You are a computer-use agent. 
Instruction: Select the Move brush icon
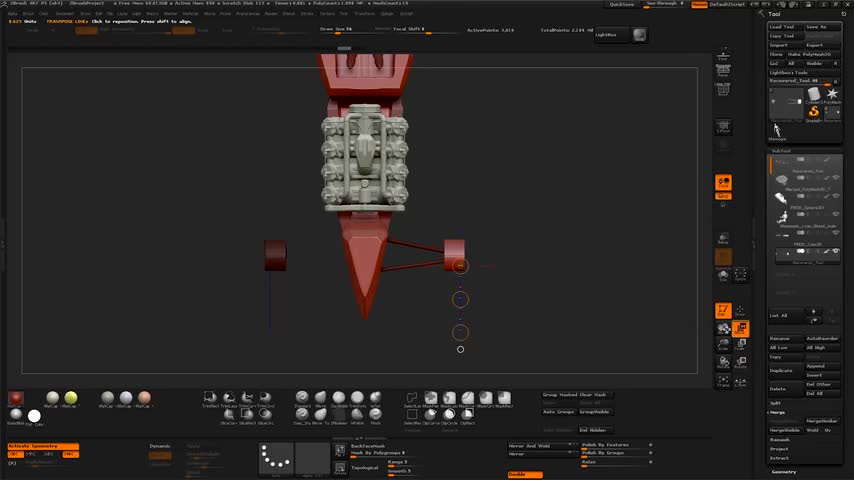tap(321, 398)
